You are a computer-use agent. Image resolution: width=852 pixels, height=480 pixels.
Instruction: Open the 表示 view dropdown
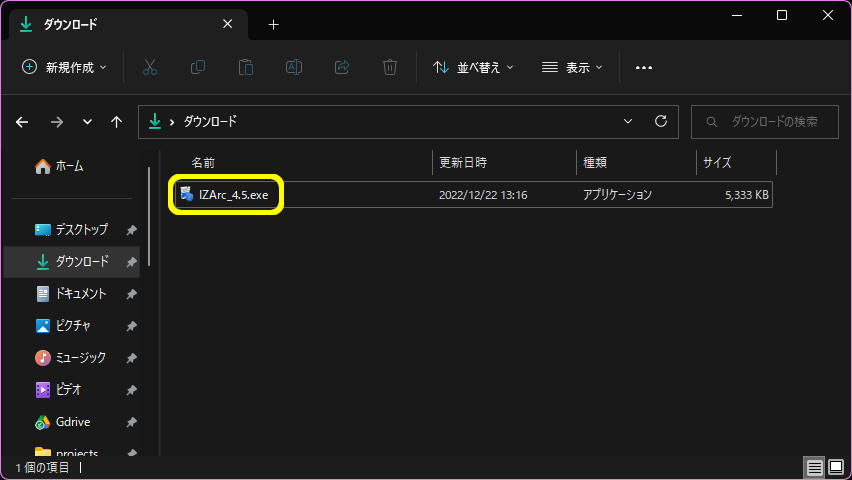coord(572,67)
